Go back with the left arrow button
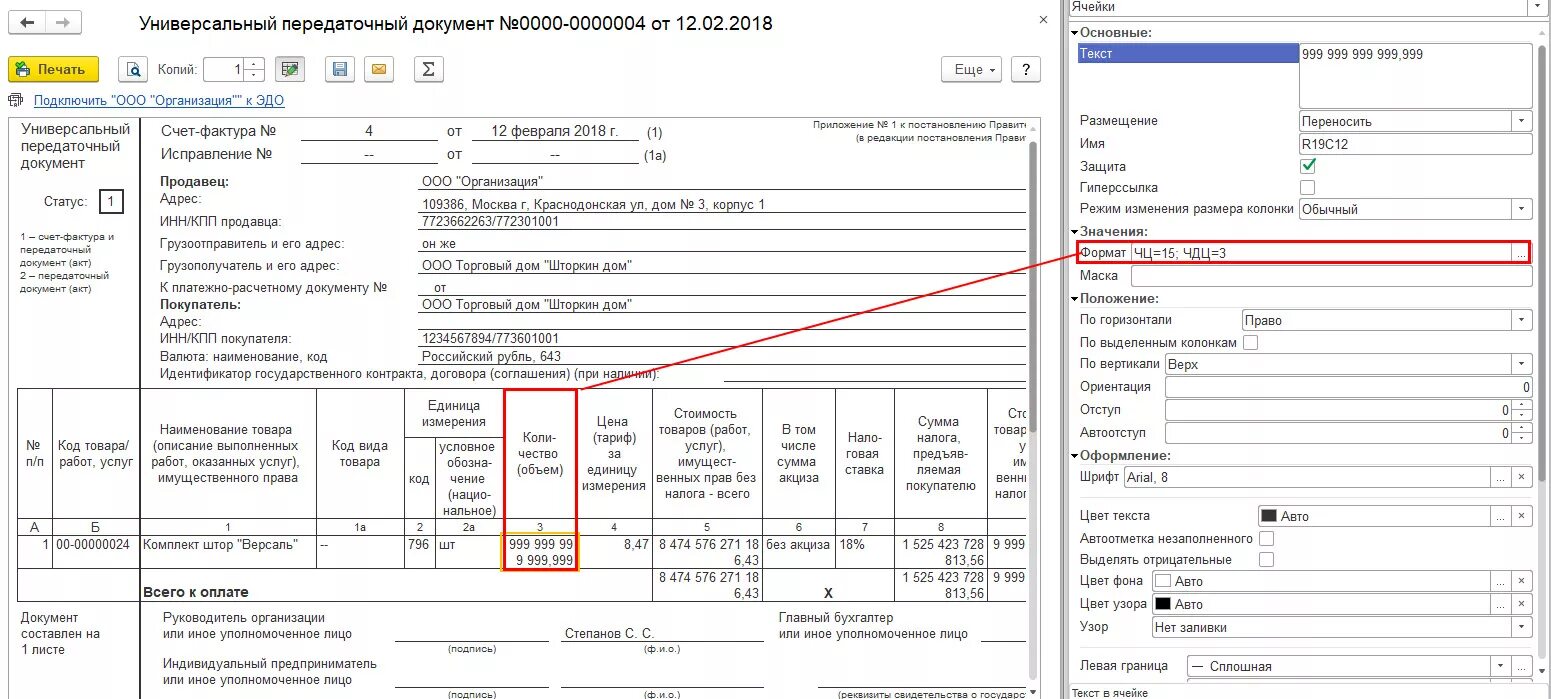The width and height of the screenshot is (1551, 699). click(x=27, y=22)
